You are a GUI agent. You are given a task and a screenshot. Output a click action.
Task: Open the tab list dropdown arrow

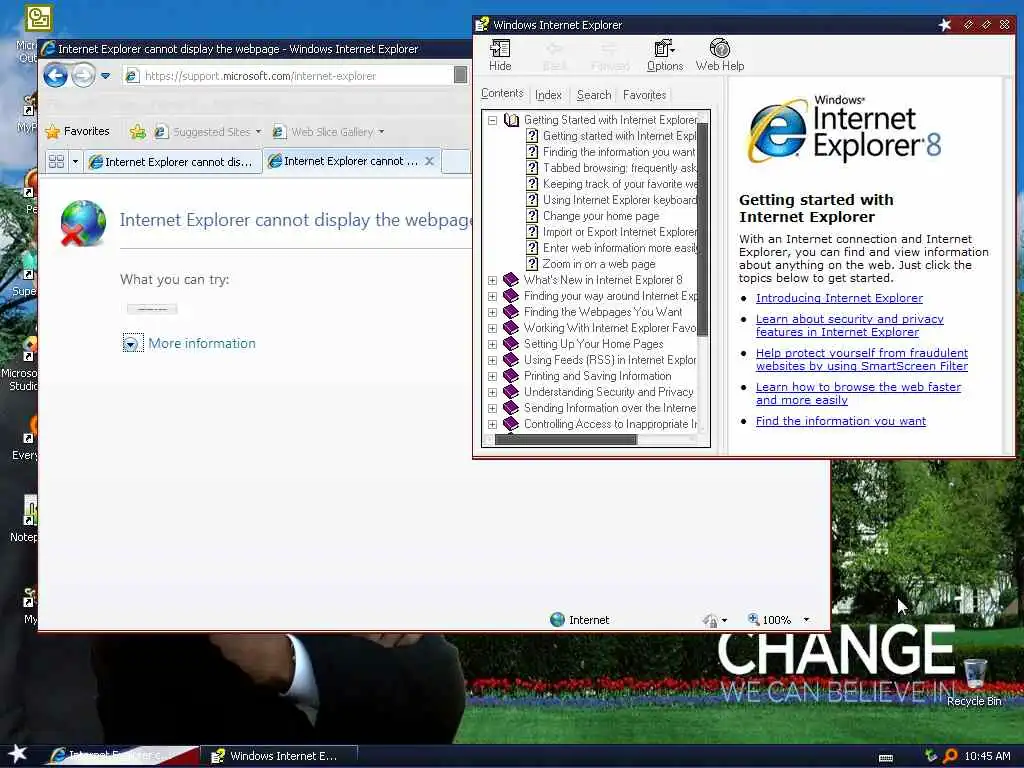point(75,161)
